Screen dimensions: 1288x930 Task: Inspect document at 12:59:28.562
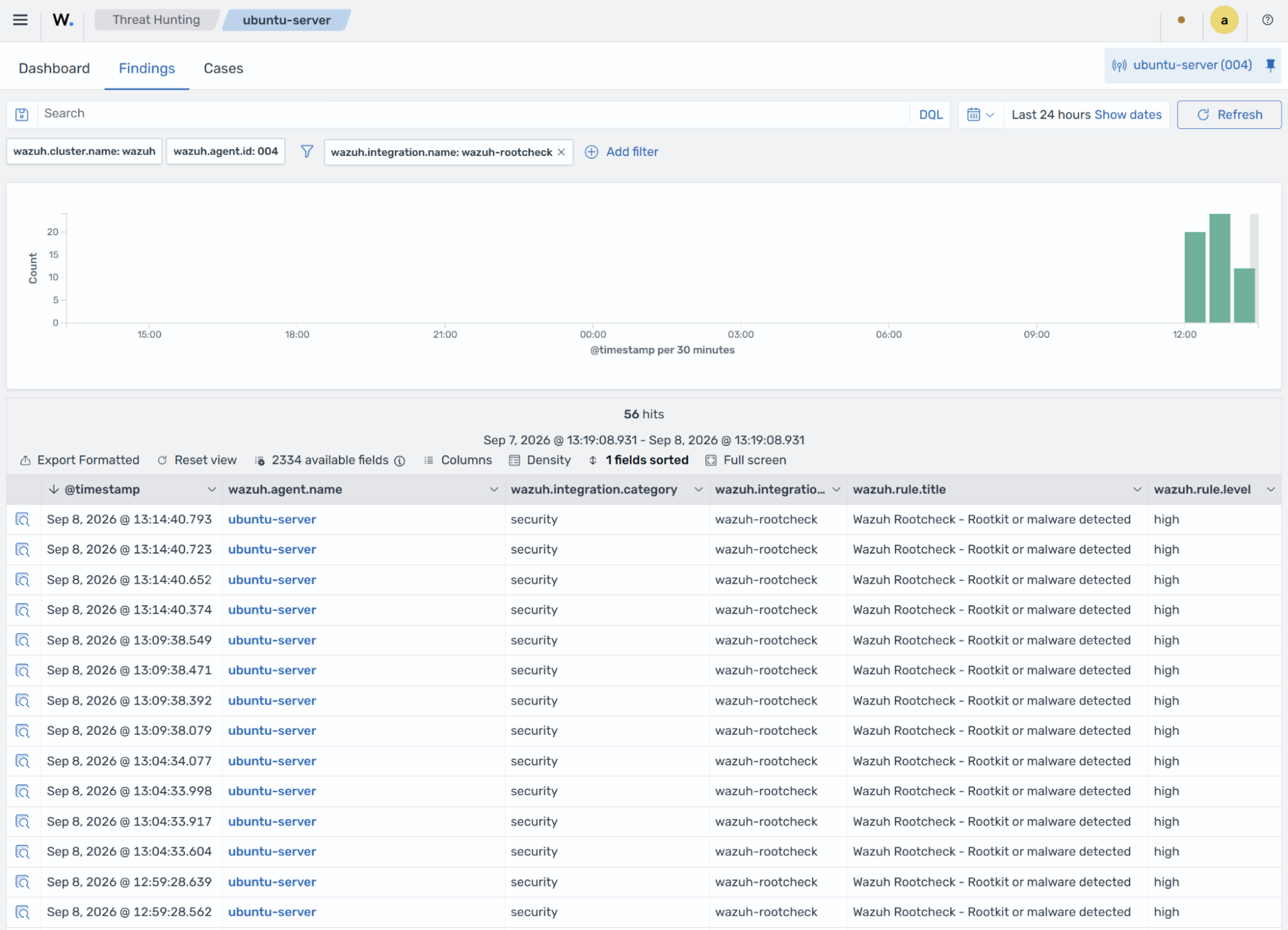click(x=23, y=913)
